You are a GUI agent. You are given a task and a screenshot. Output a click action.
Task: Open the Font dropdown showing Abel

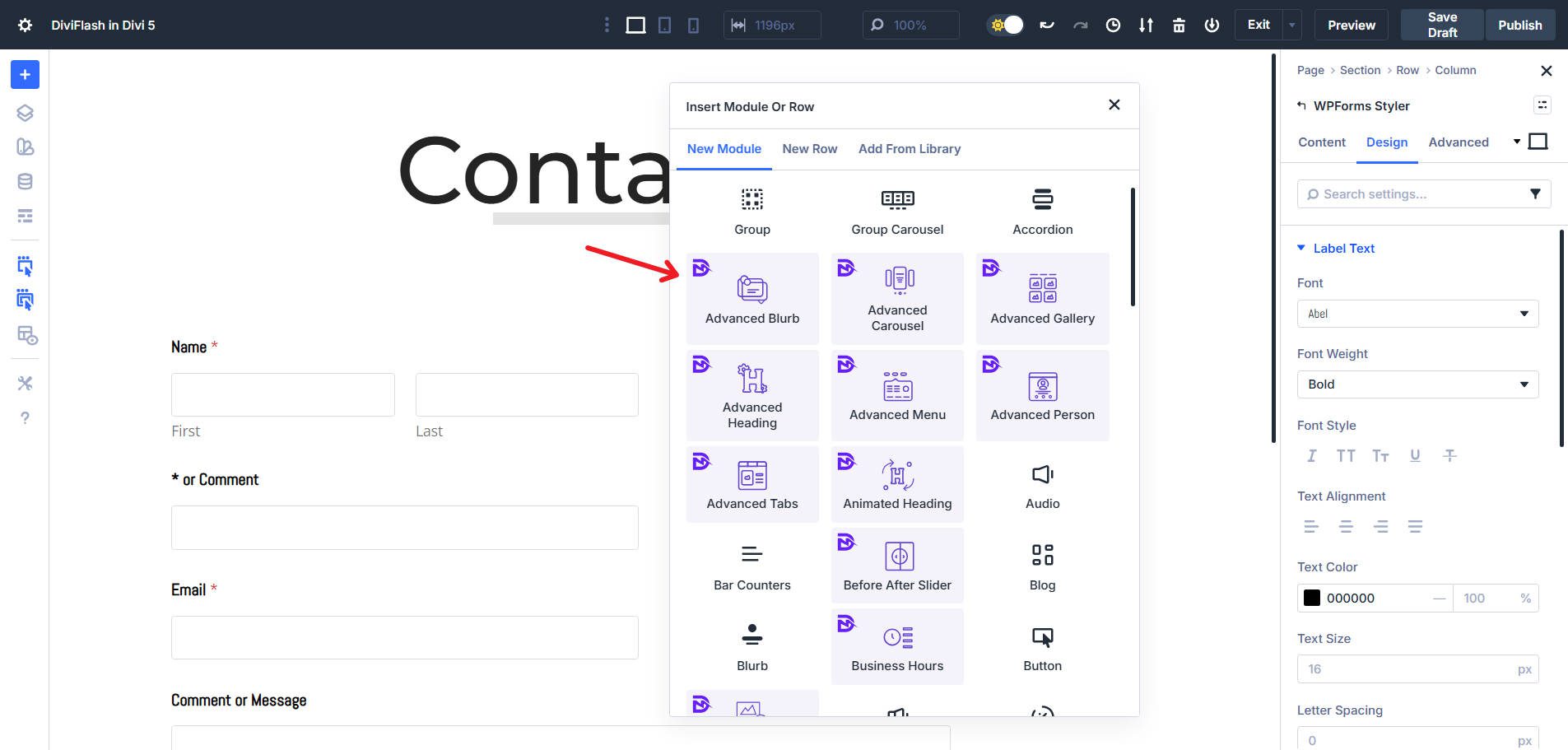[1417, 314]
